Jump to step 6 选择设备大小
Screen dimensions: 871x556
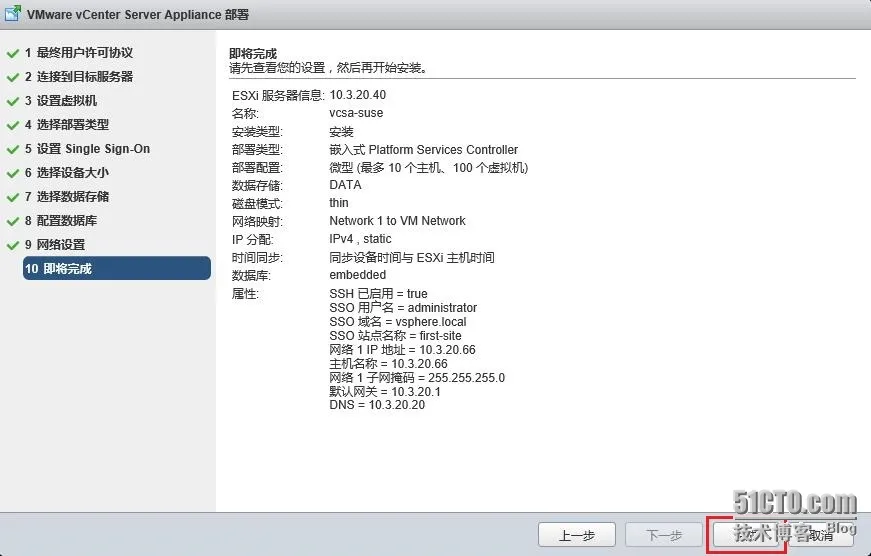[x=67, y=172]
